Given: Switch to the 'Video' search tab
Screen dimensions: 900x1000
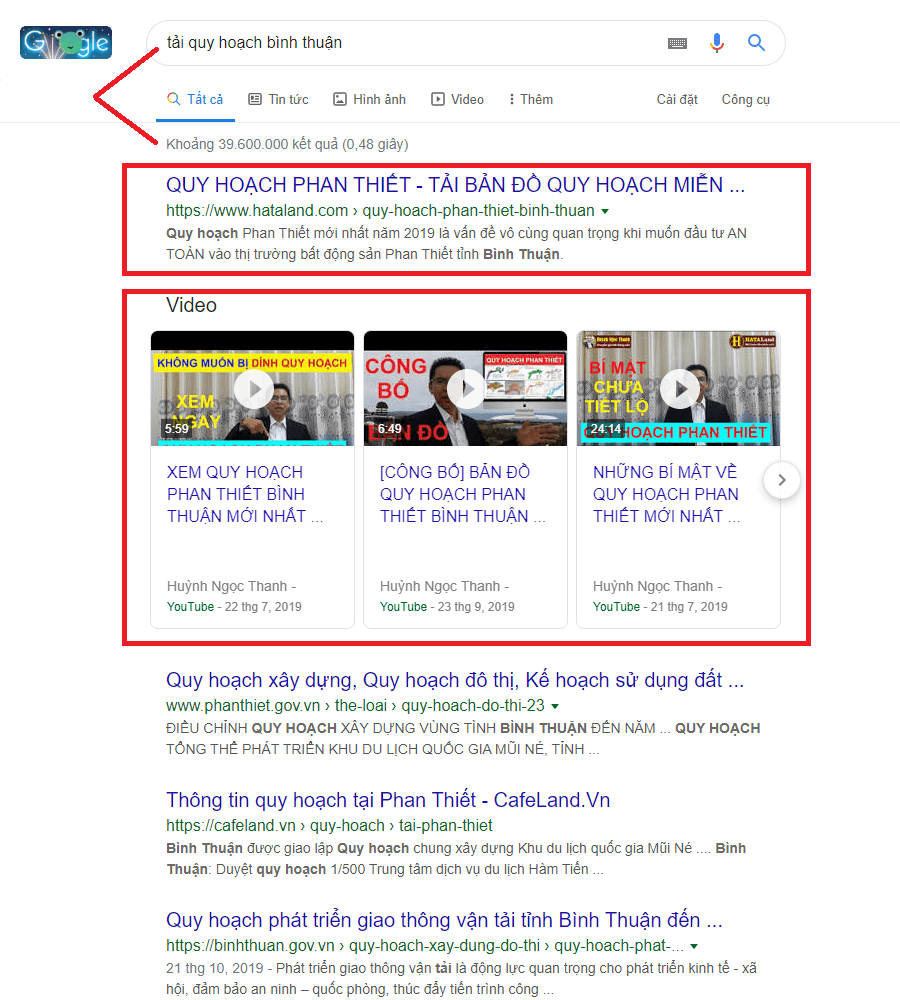Looking at the screenshot, I should (457, 99).
